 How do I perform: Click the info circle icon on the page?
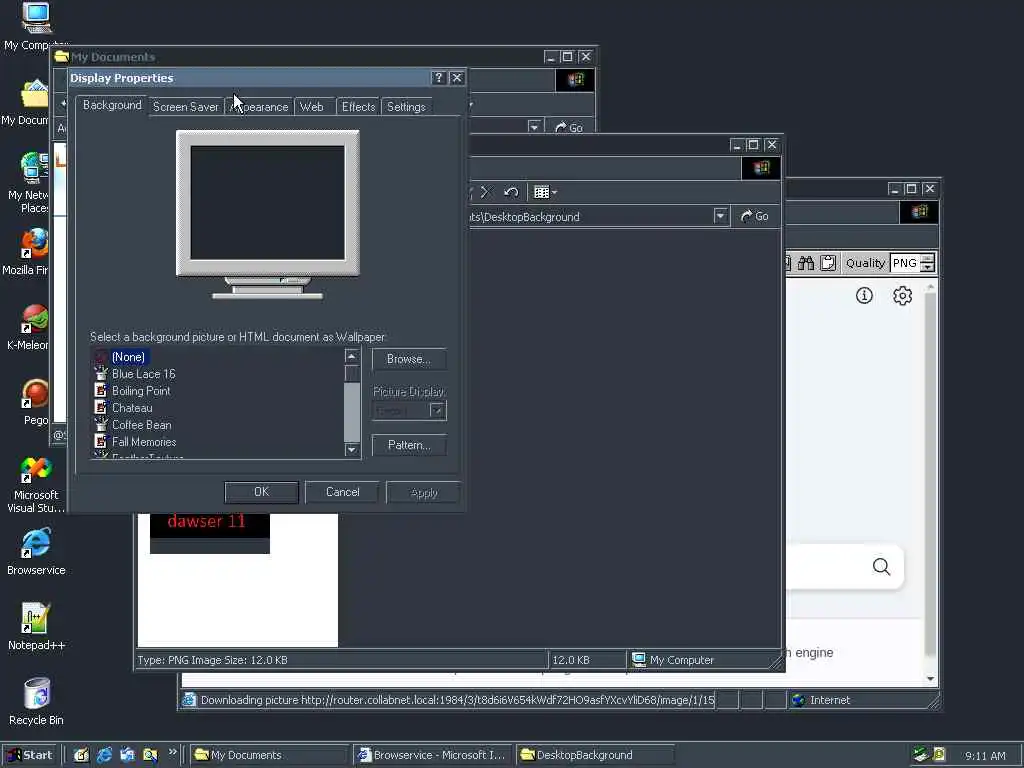[864, 296]
